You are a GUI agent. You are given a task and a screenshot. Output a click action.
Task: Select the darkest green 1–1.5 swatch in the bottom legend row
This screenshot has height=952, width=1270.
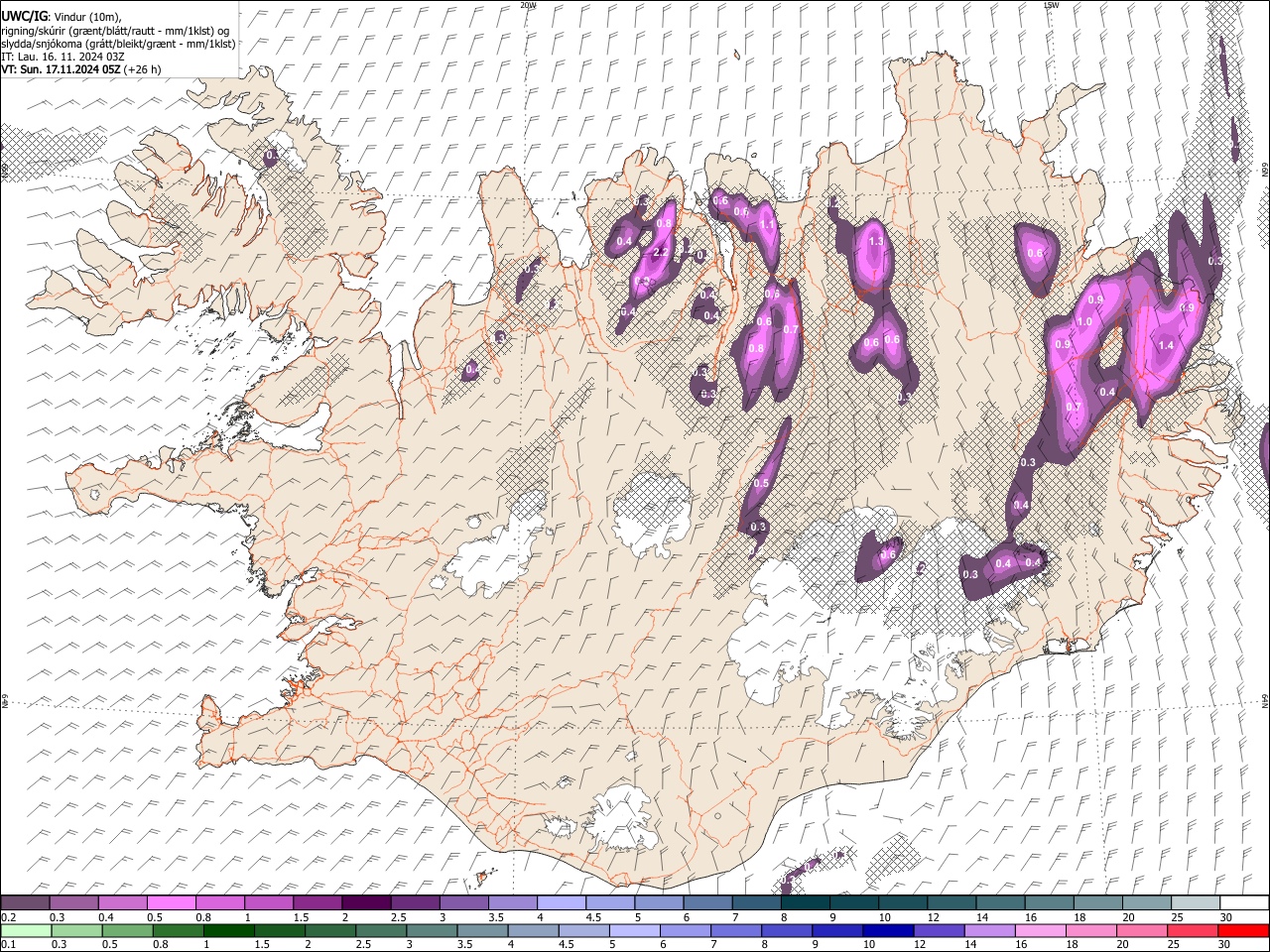tap(228, 931)
